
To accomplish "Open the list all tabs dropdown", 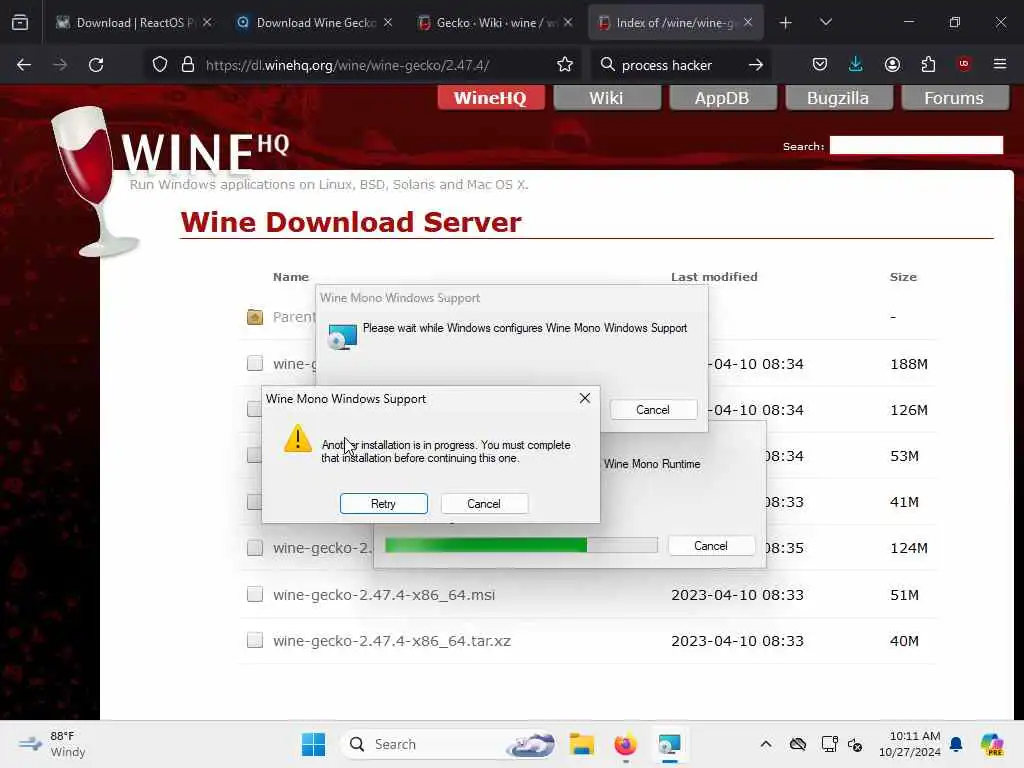I will point(825,23).
